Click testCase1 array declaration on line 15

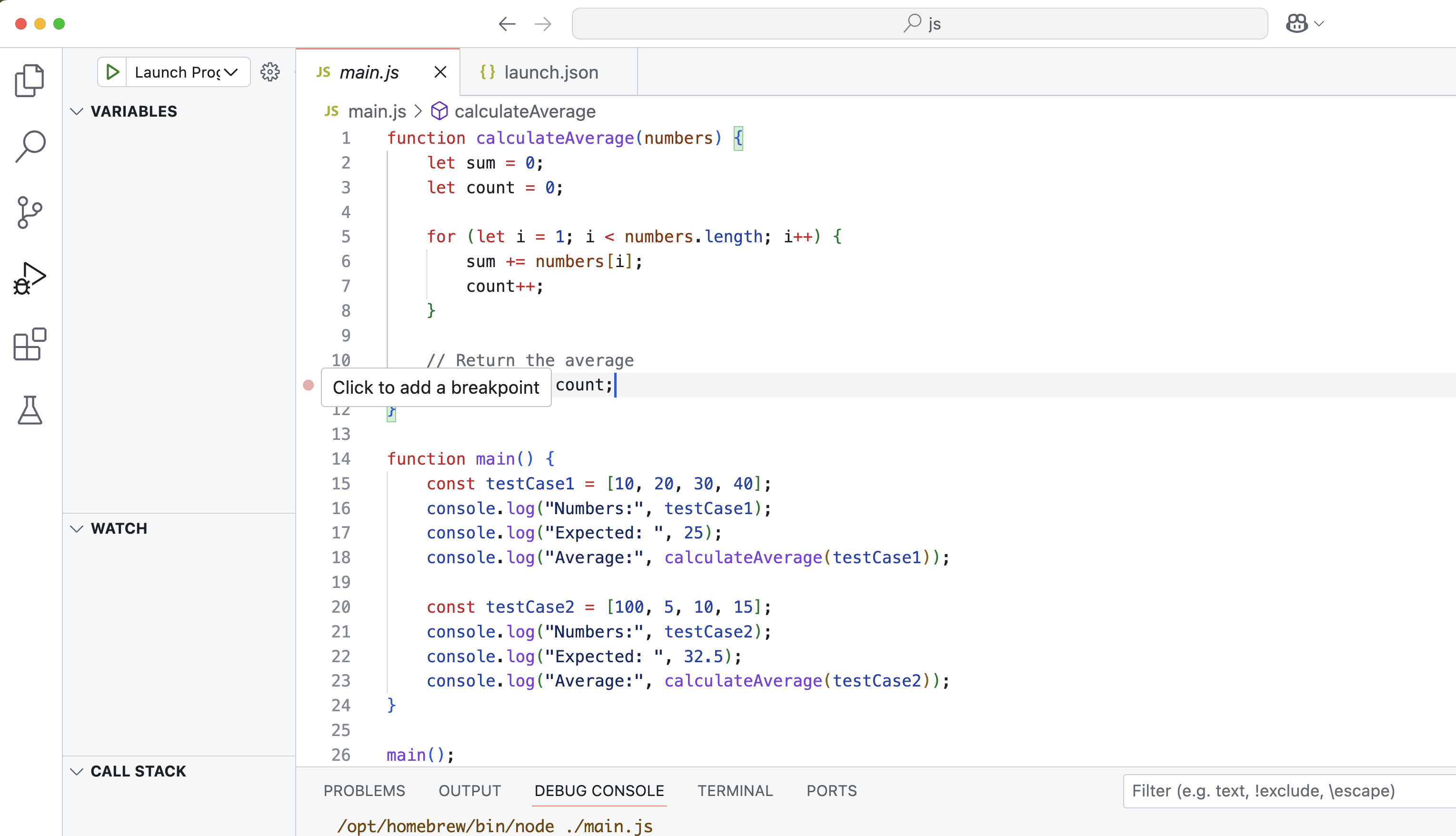pyautogui.click(x=599, y=483)
